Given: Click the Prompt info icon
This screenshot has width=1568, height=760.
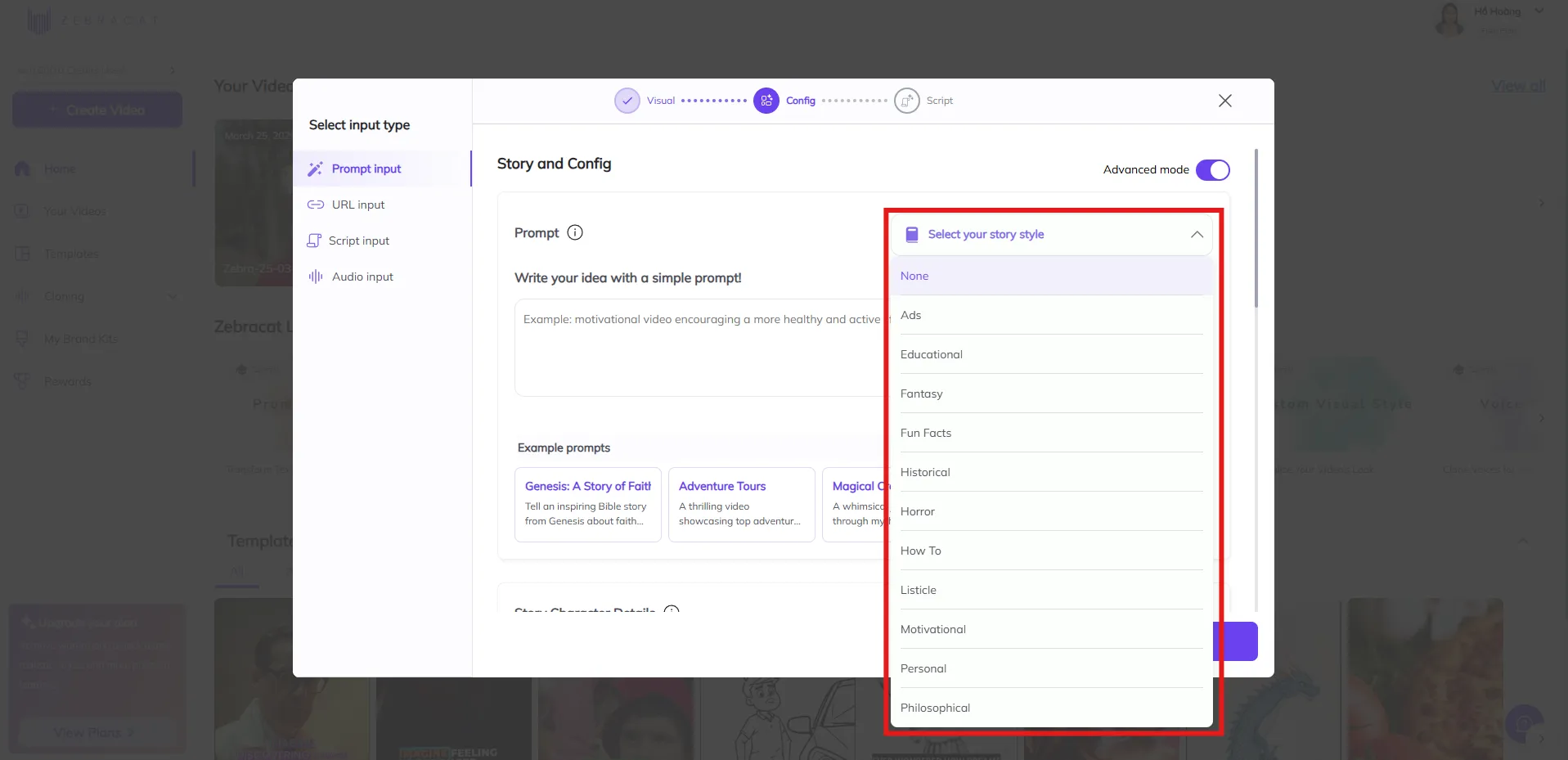Looking at the screenshot, I should [575, 232].
